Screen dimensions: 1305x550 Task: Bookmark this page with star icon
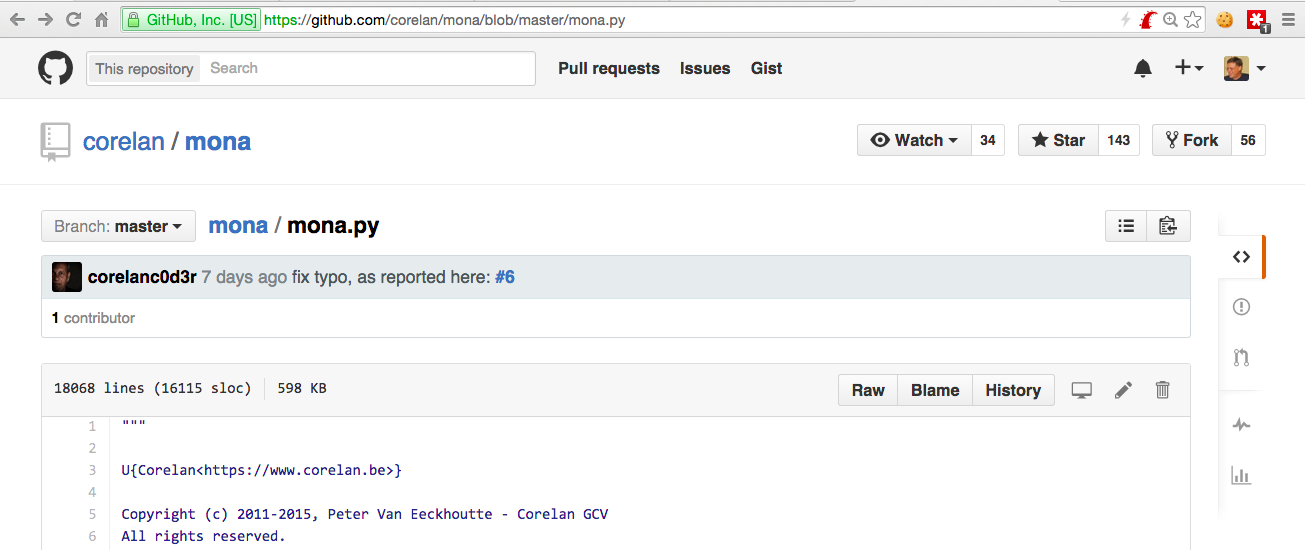(1192, 19)
